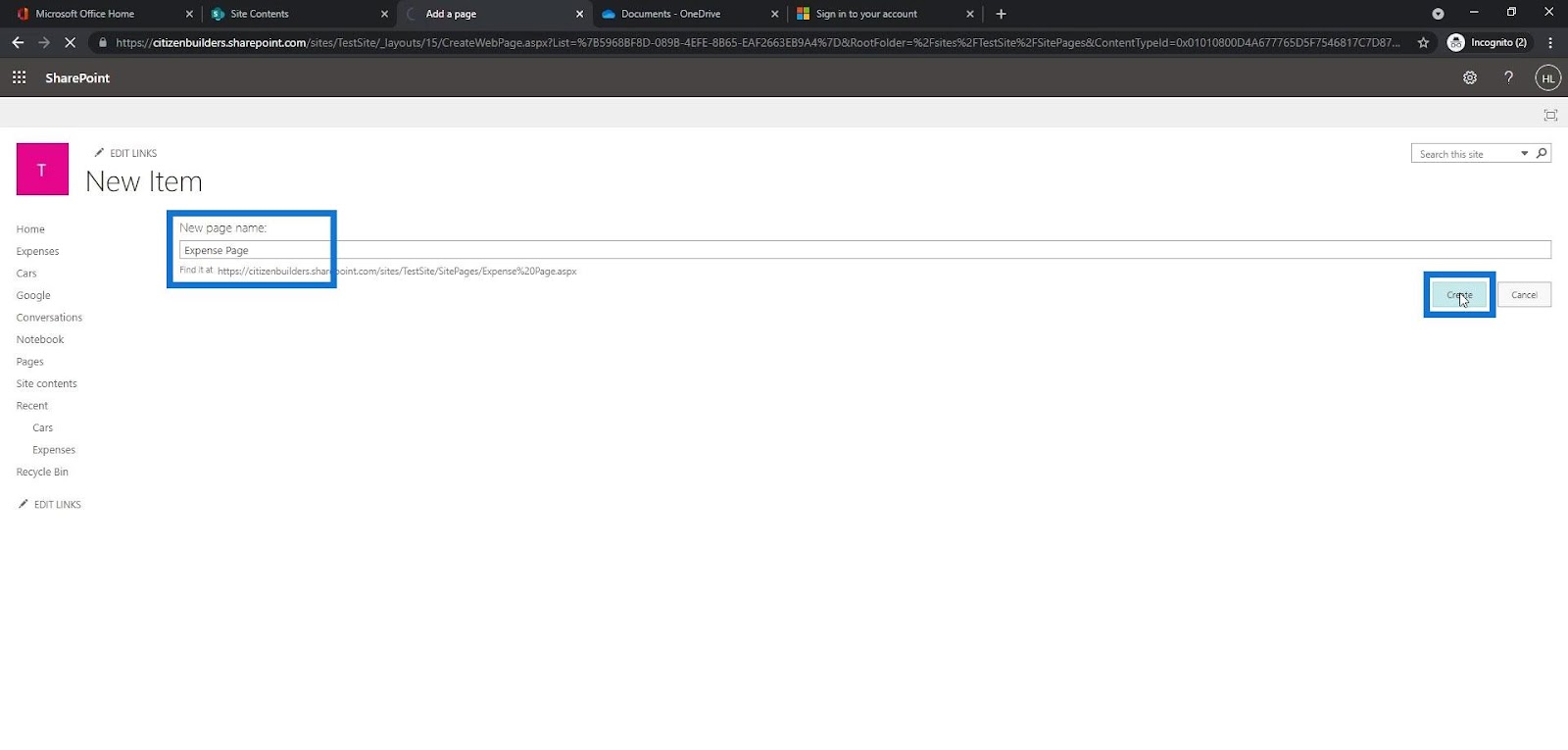The height and width of the screenshot is (750, 1568).
Task: Open Cars under Recent
Action: [43, 427]
